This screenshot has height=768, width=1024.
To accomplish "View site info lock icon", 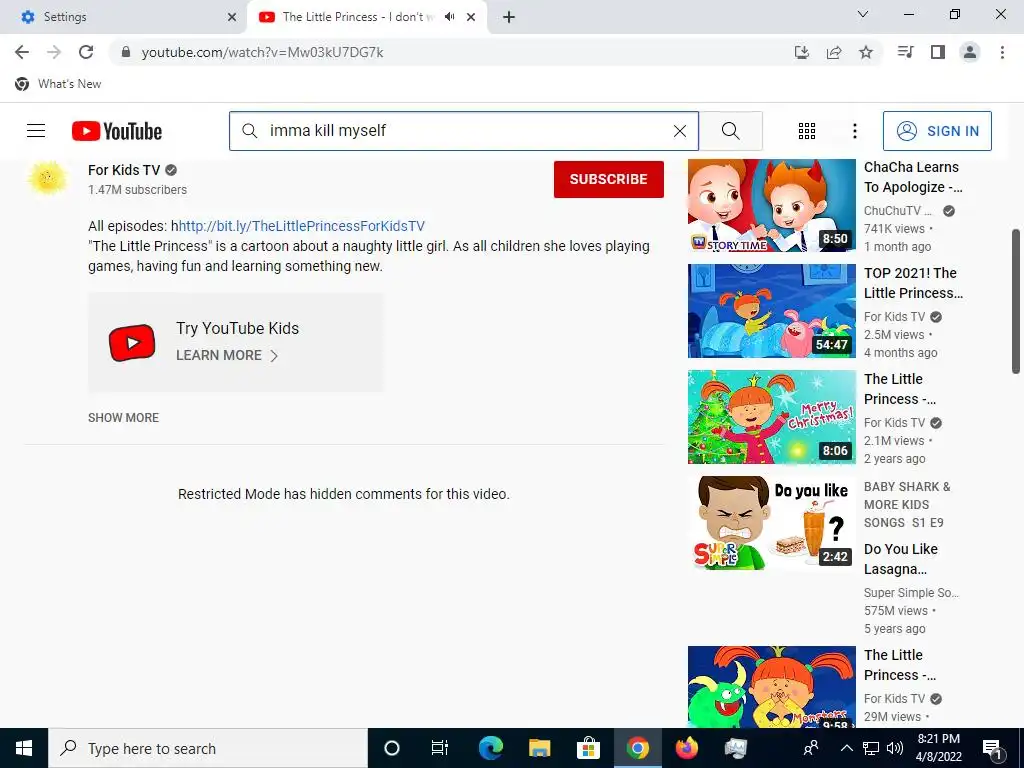I will pos(126,52).
